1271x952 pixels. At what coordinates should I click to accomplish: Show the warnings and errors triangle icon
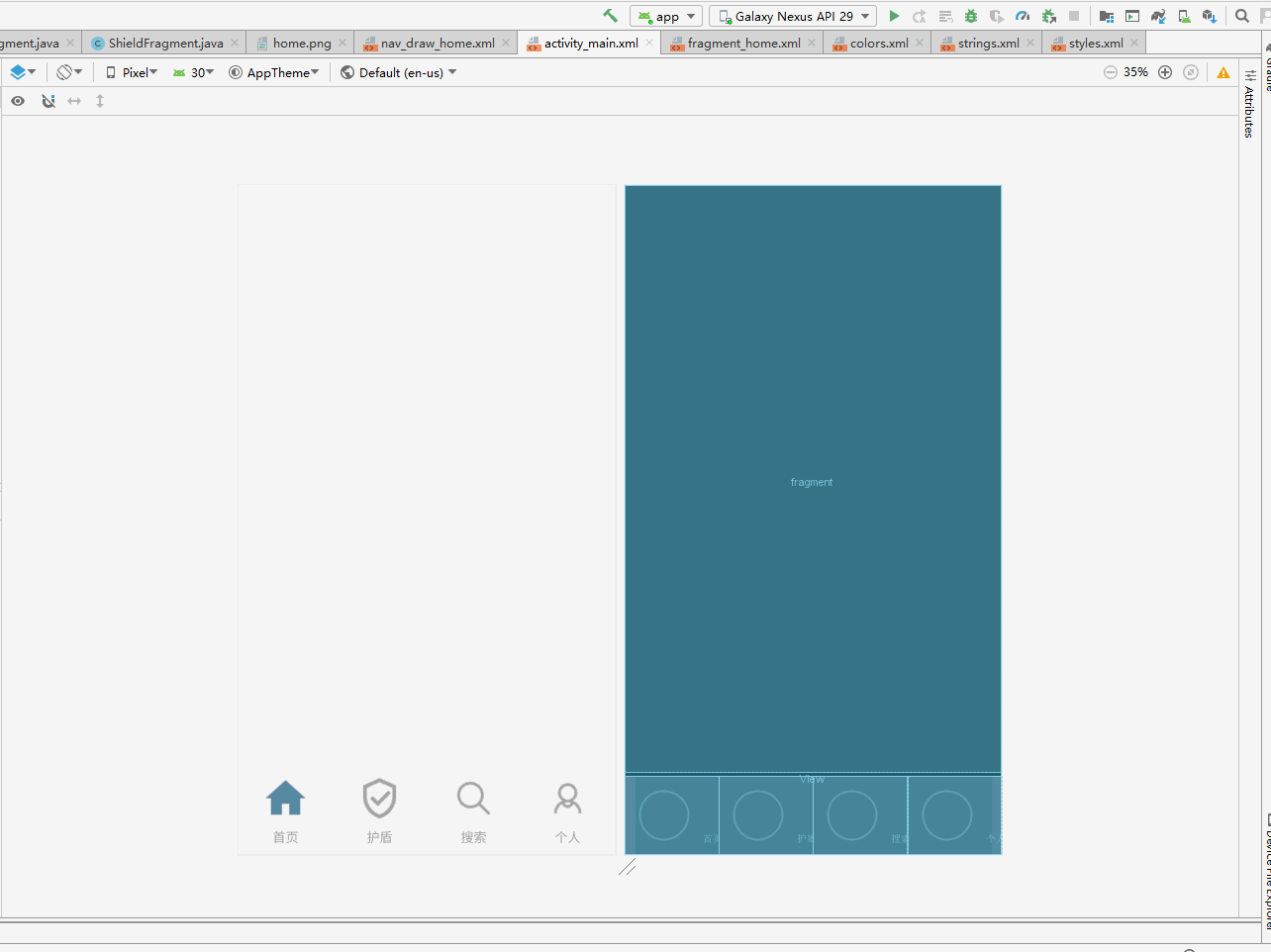1223,72
